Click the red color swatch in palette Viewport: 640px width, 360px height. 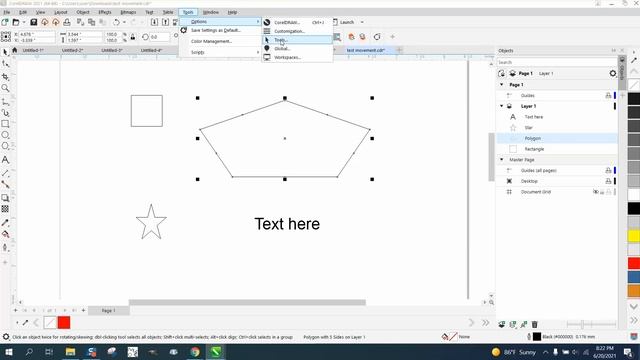(634, 263)
